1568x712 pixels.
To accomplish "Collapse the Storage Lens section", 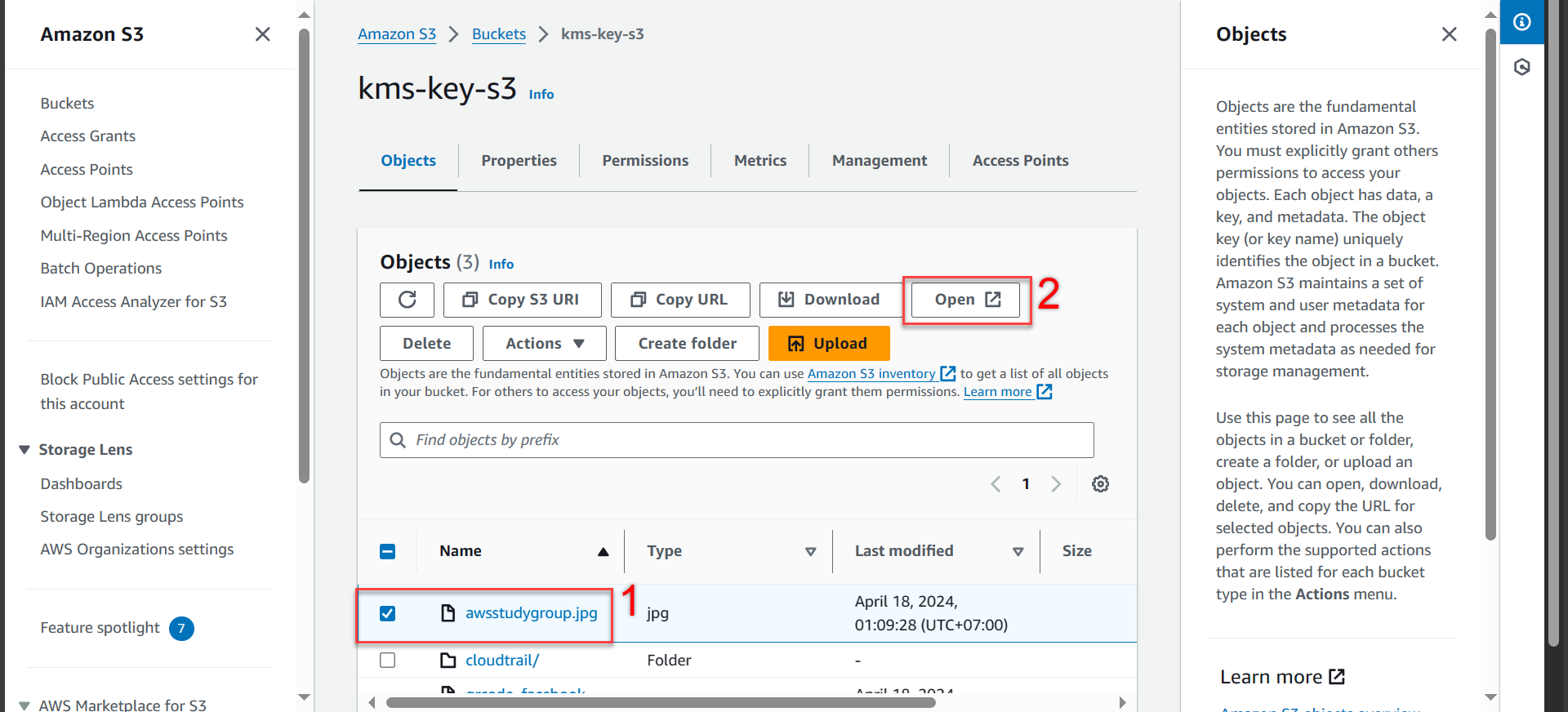I will point(24,450).
